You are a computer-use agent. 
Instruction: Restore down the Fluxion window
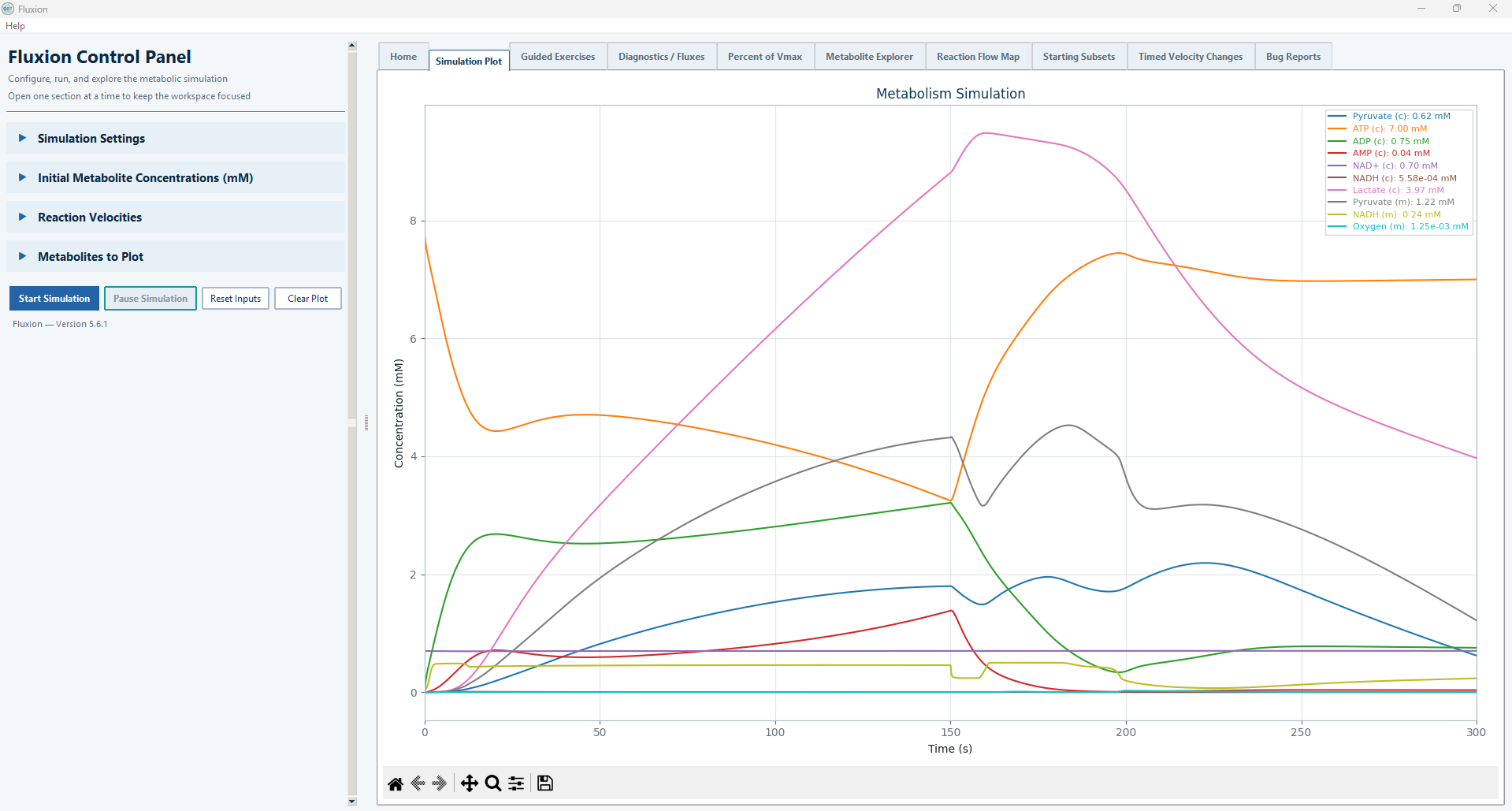[1457, 9]
